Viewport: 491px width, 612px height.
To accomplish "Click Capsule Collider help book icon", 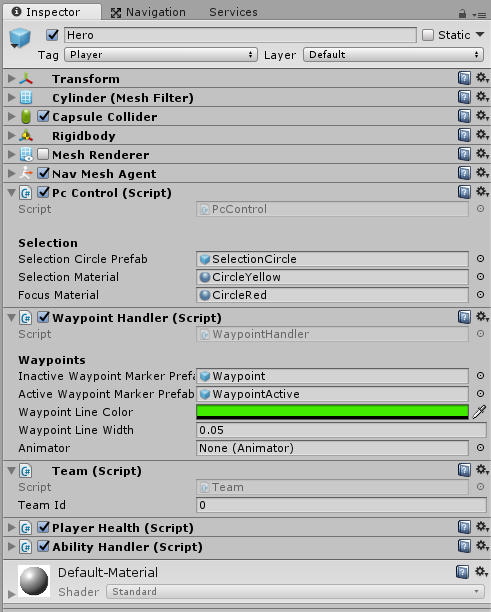I will click(464, 116).
